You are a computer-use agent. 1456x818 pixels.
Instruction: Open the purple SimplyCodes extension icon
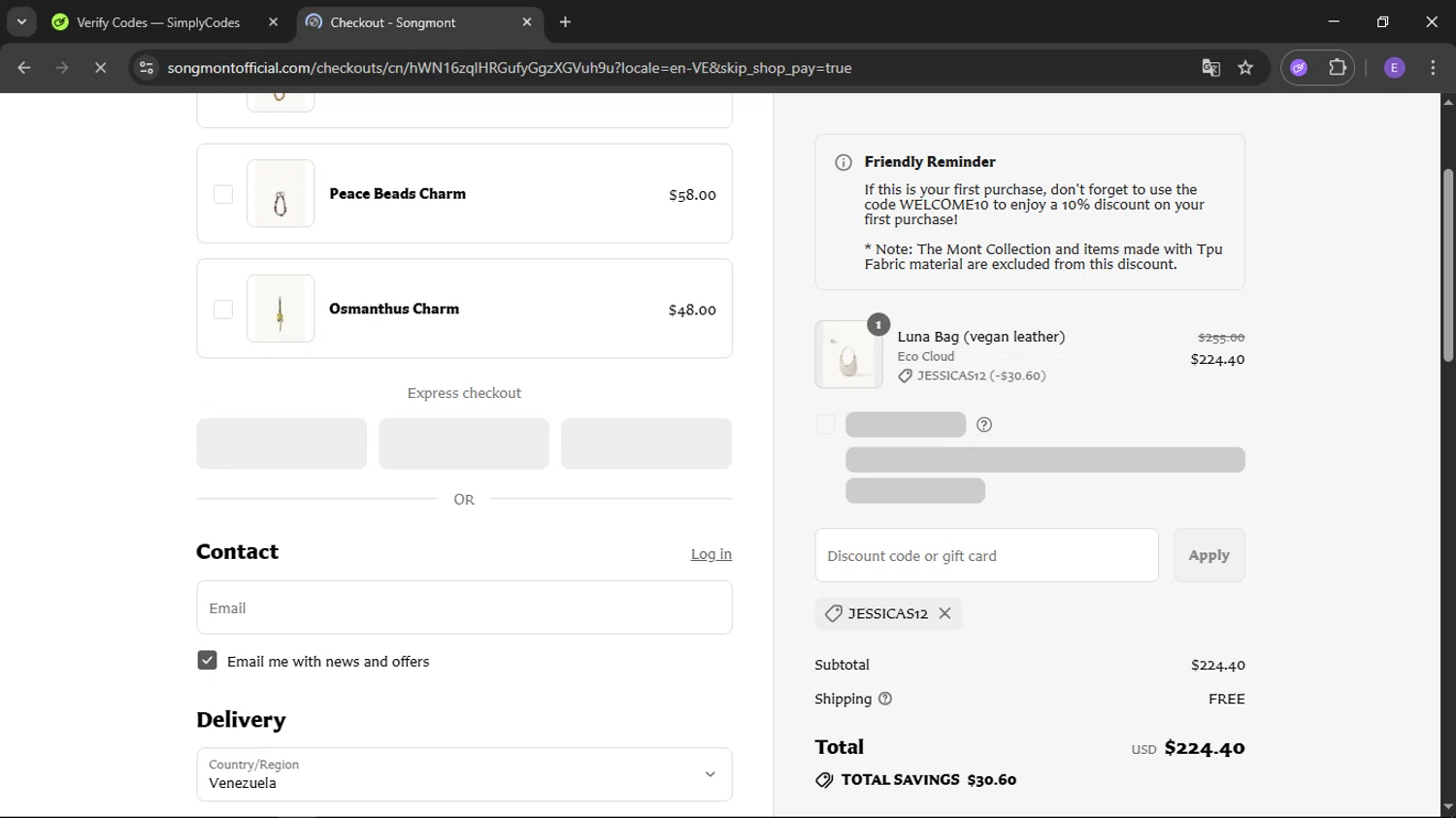[x=1299, y=68]
